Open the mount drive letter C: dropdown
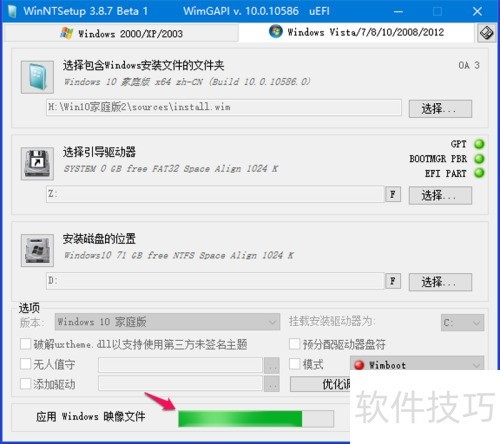This screenshot has height=444, width=500. [x=462, y=322]
